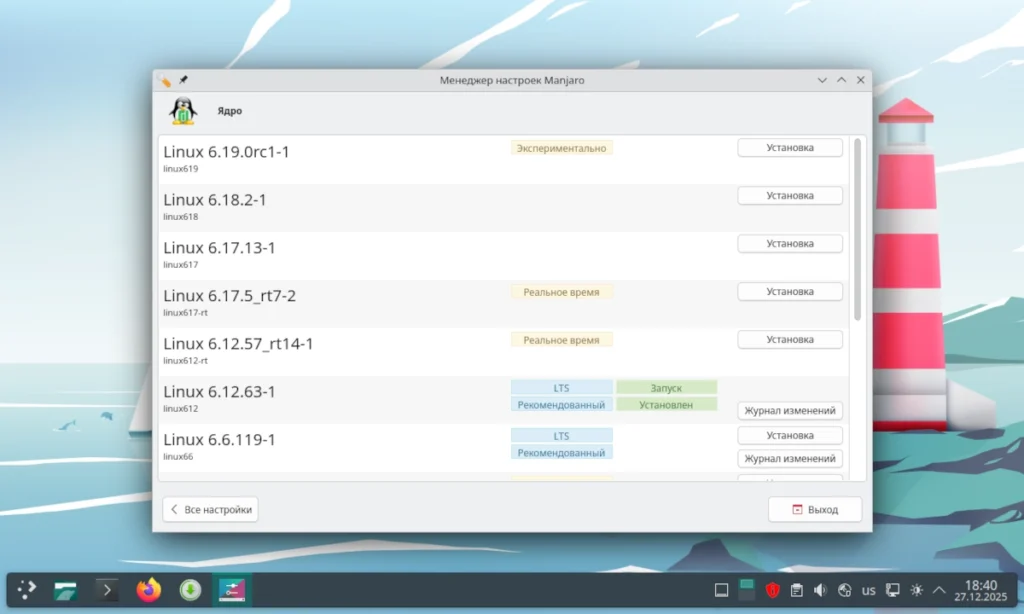The image size is (1024, 614).
Task: Click the 'linux612-rt' package name
Action: point(185,361)
